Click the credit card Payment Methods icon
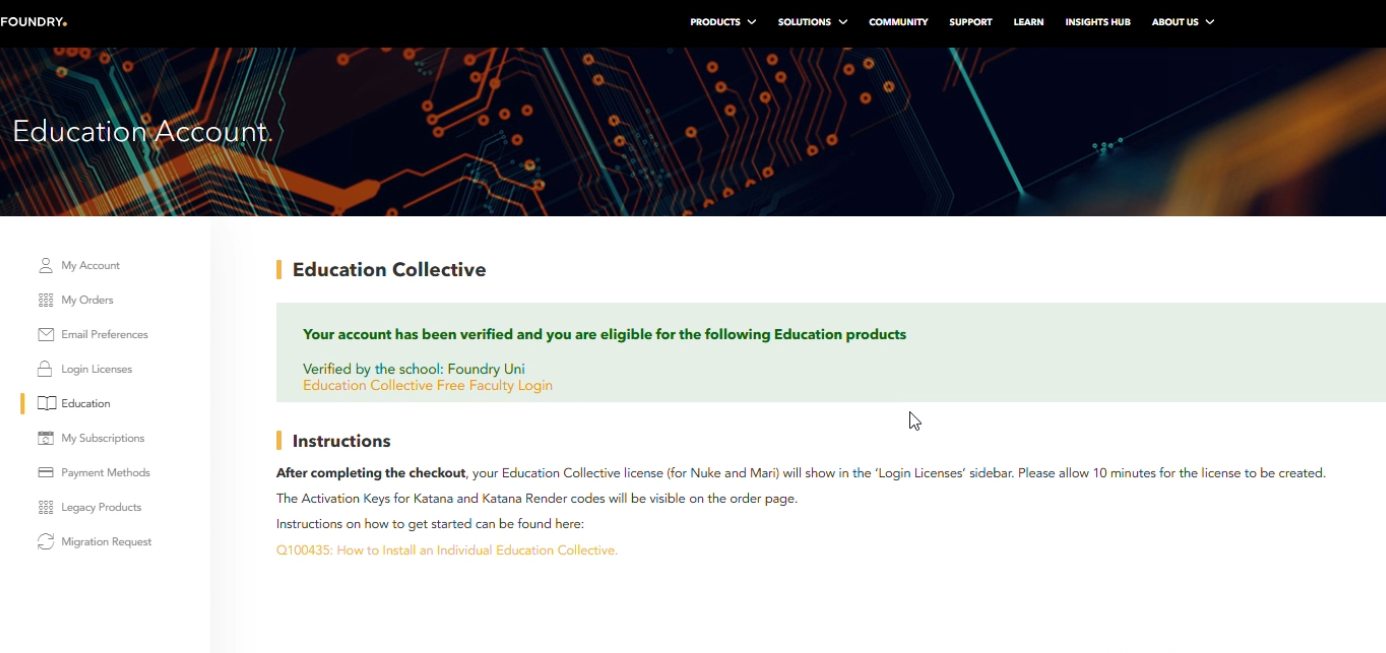This screenshot has width=1386, height=653. (x=45, y=473)
